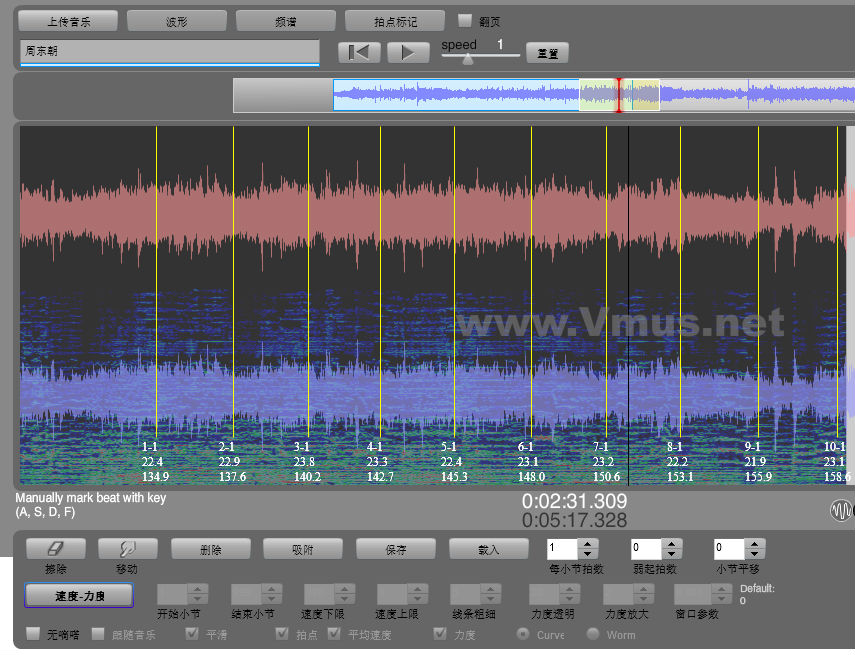Image resolution: width=855 pixels, height=655 pixels.
Task: Increase the measure shift (小节平移) stepper
Action: [x=755, y=543]
